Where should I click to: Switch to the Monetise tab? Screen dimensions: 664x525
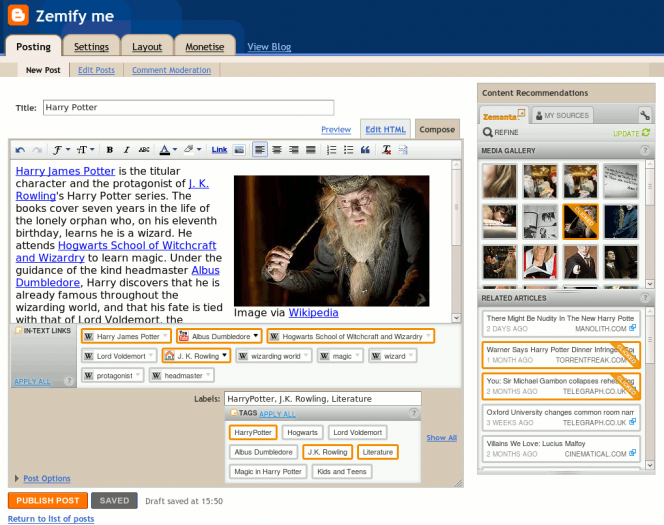tap(205, 47)
